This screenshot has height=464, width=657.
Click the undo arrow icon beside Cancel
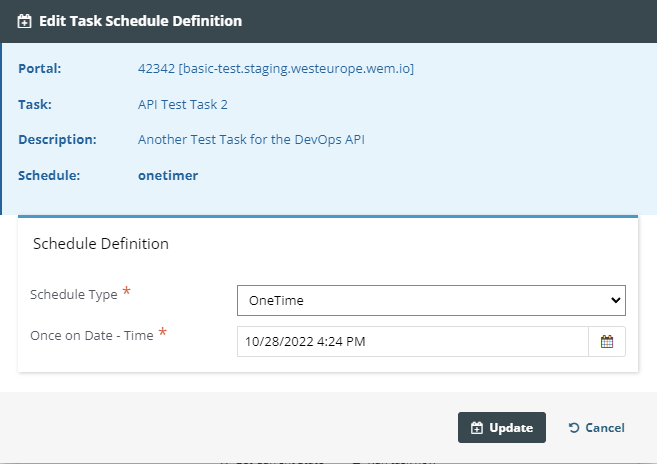tap(573, 428)
